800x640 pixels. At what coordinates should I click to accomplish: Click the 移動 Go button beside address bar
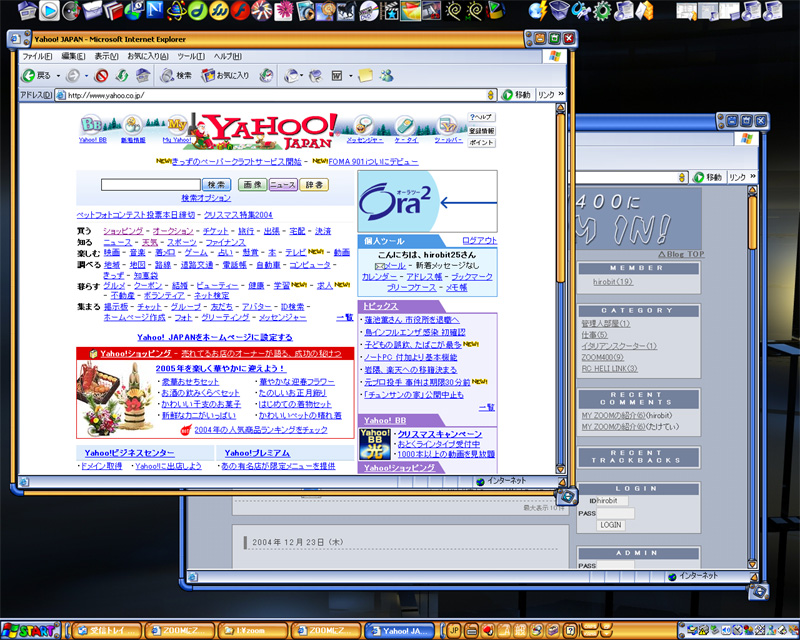click(x=516, y=95)
